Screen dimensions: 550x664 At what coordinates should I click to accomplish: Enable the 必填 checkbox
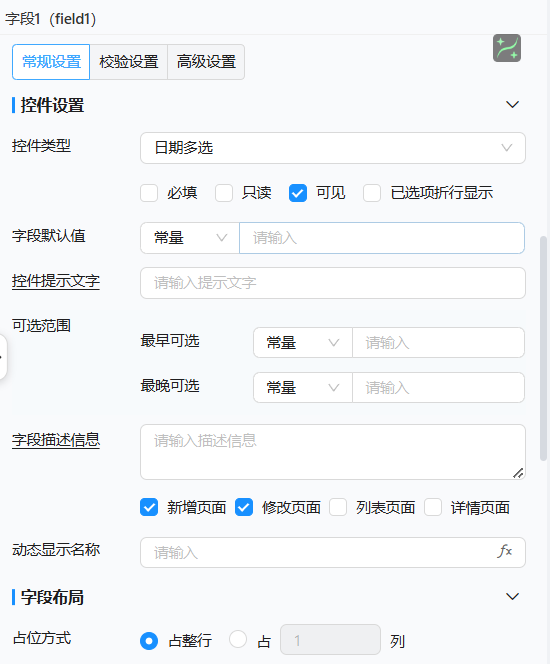(x=149, y=193)
